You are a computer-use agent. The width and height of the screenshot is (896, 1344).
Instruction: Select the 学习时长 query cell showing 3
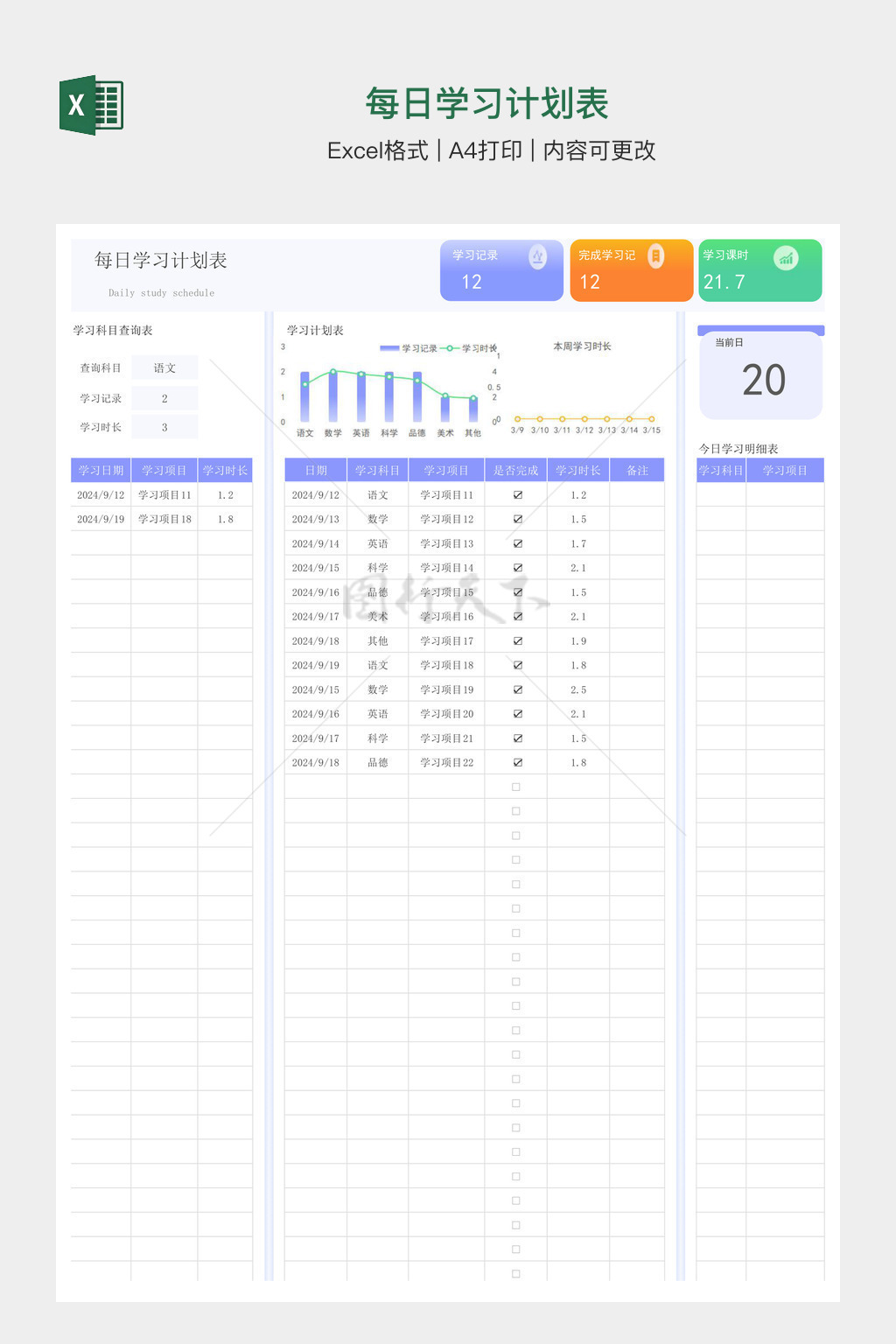tap(164, 428)
